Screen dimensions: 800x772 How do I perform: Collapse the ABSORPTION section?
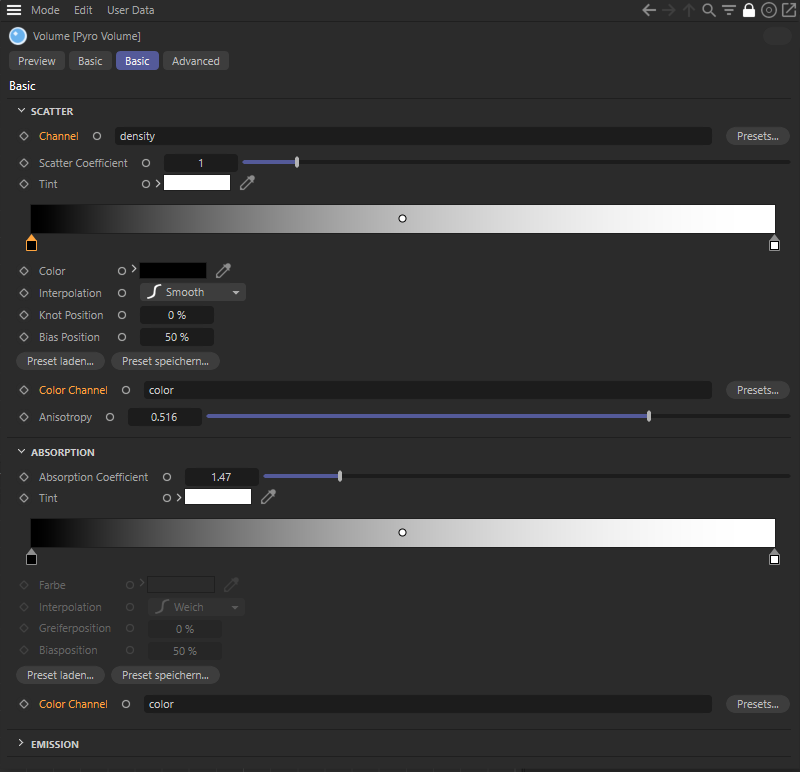[x=22, y=452]
